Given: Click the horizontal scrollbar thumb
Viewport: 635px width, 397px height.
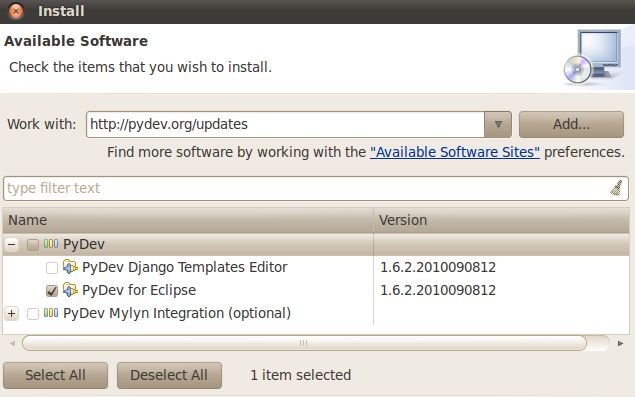Looking at the screenshot, I should [304, 344].
